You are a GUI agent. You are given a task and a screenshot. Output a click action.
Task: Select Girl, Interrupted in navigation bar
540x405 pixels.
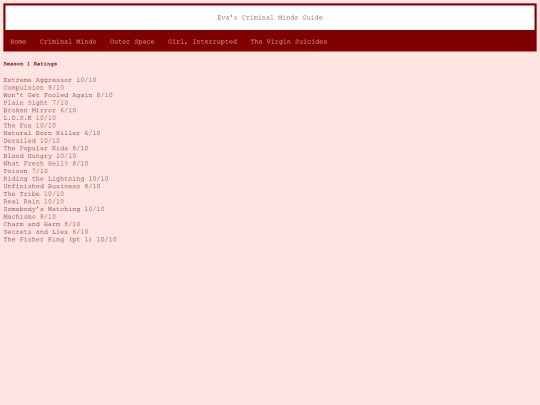(x=202, y=42)
